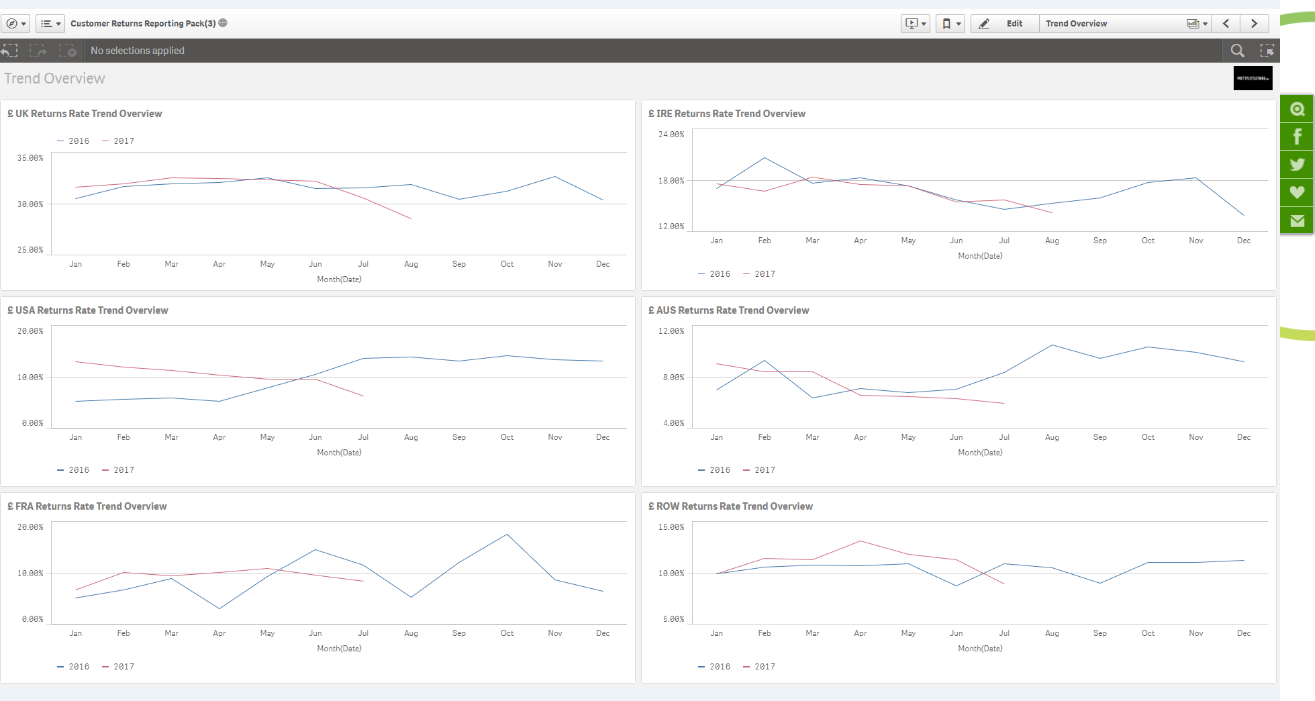The image size is (1315, 701).
Task: Click the Edit sheet button
Action: pyautogui.click(x=1004, y=23)
